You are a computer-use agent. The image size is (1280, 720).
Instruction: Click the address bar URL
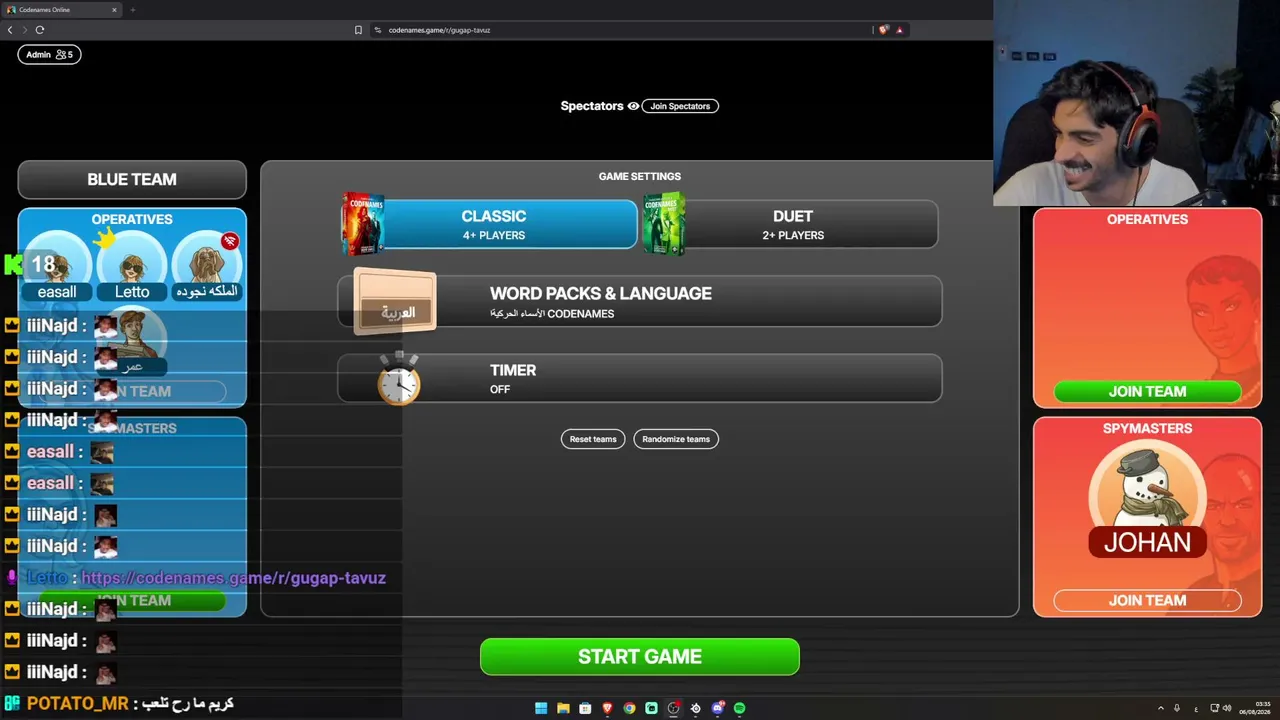[439, 30]
